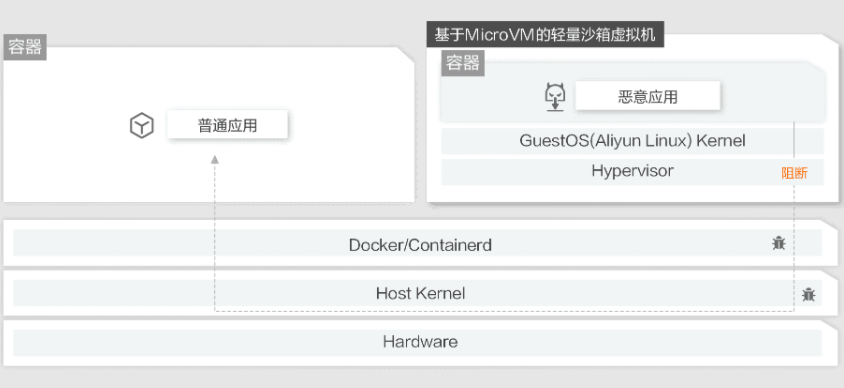The height and width of the screenshot is (388, 844).
Task: Click the bug icon in Docker/Containerd row
Action: tap(778, 243)
